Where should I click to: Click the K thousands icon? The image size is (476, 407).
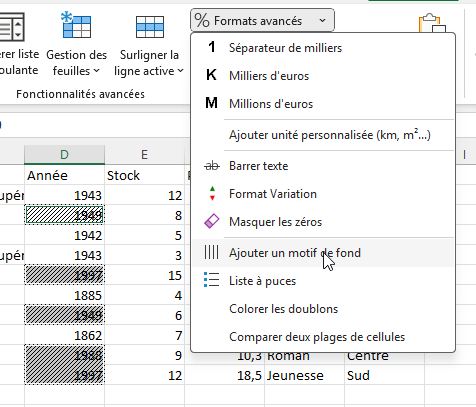point(211,75)
